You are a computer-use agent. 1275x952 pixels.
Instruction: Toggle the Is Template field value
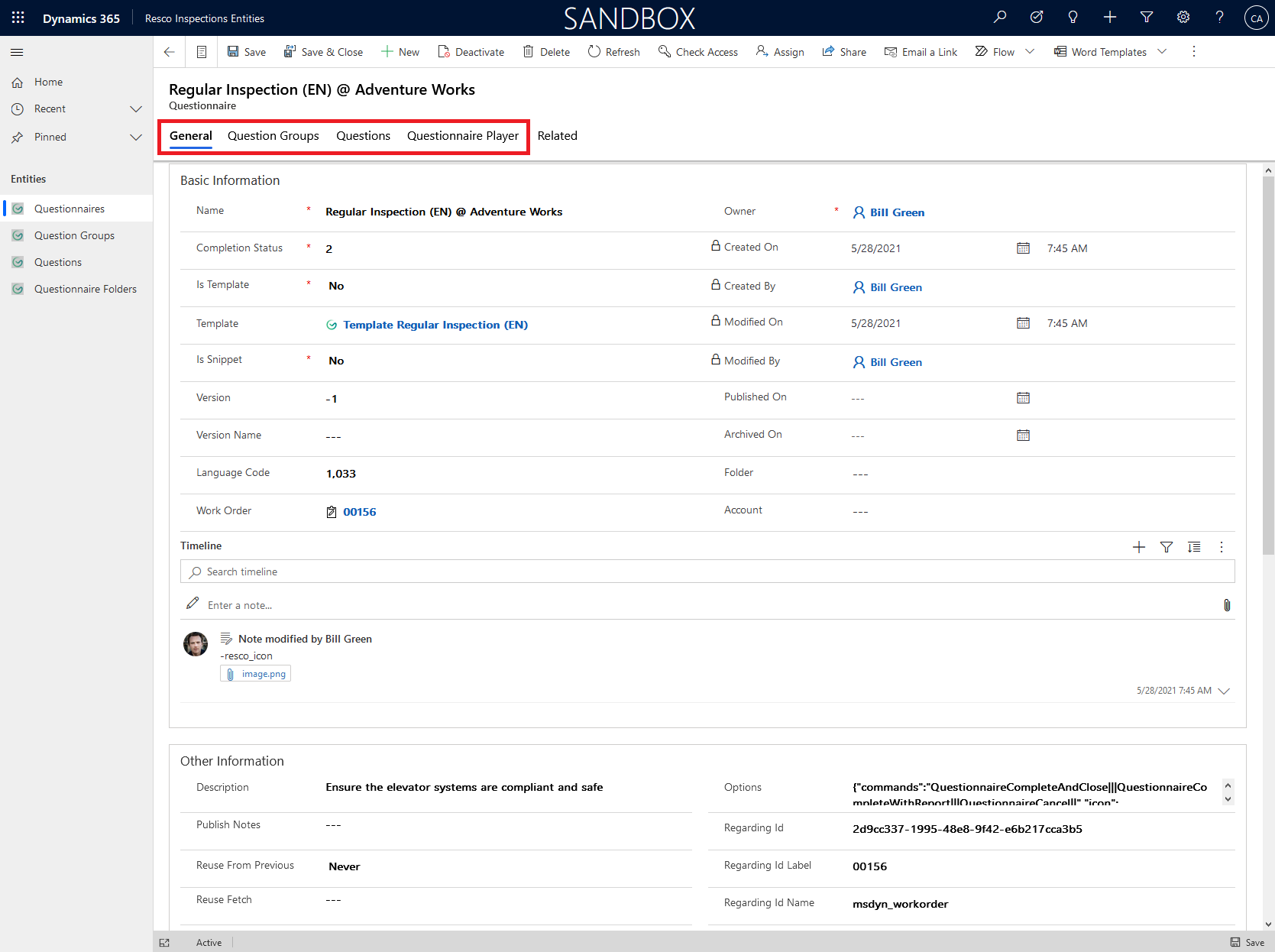tap(336, 286)
